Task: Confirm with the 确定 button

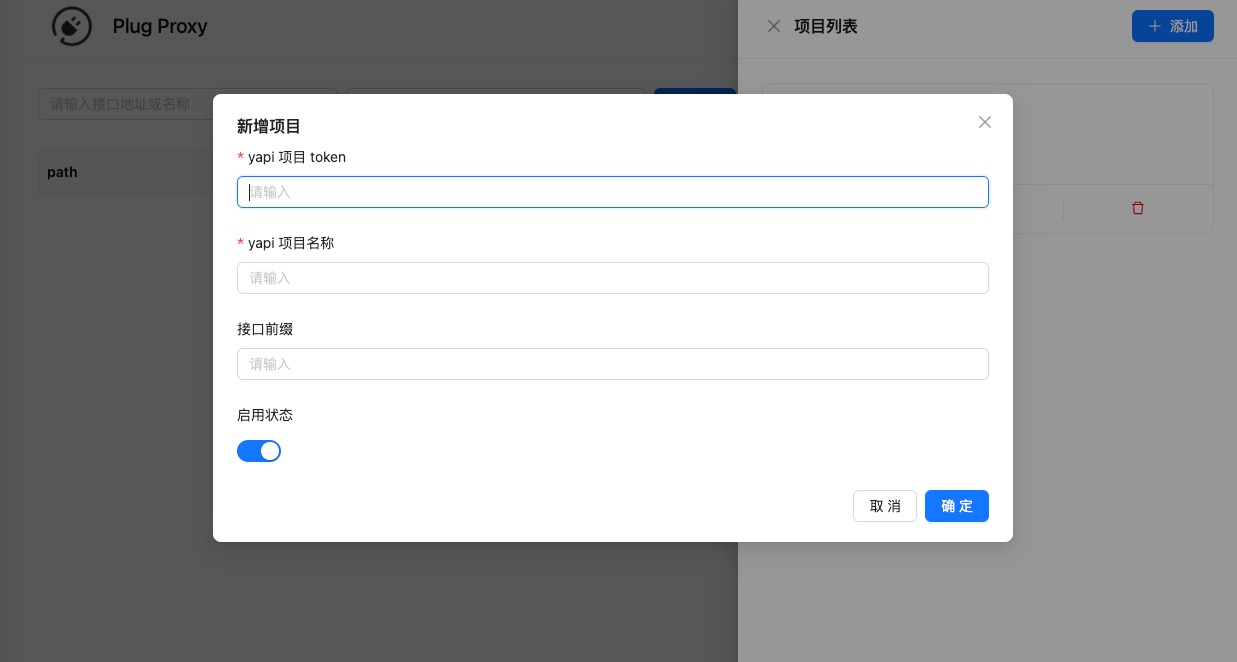Action: tap(957, 506)
